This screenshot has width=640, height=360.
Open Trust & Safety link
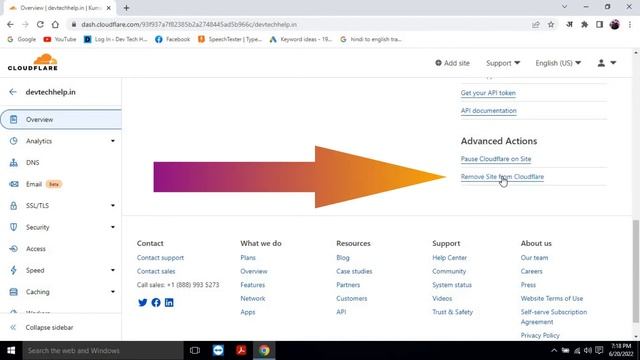[452, 312]
